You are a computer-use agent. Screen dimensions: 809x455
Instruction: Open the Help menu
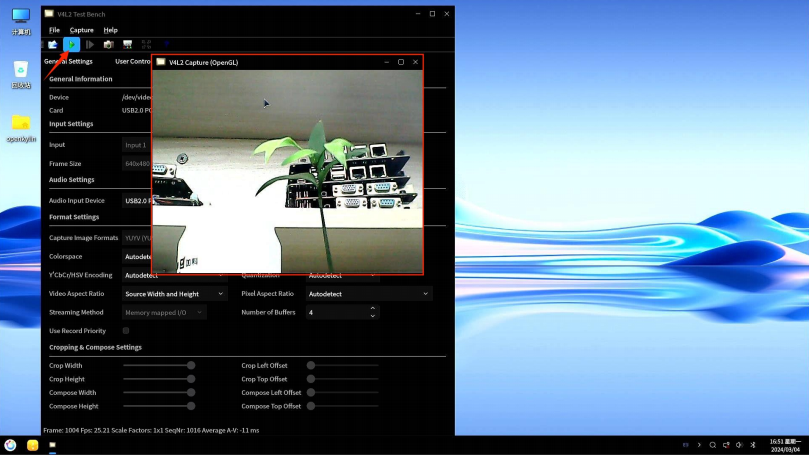110,30
